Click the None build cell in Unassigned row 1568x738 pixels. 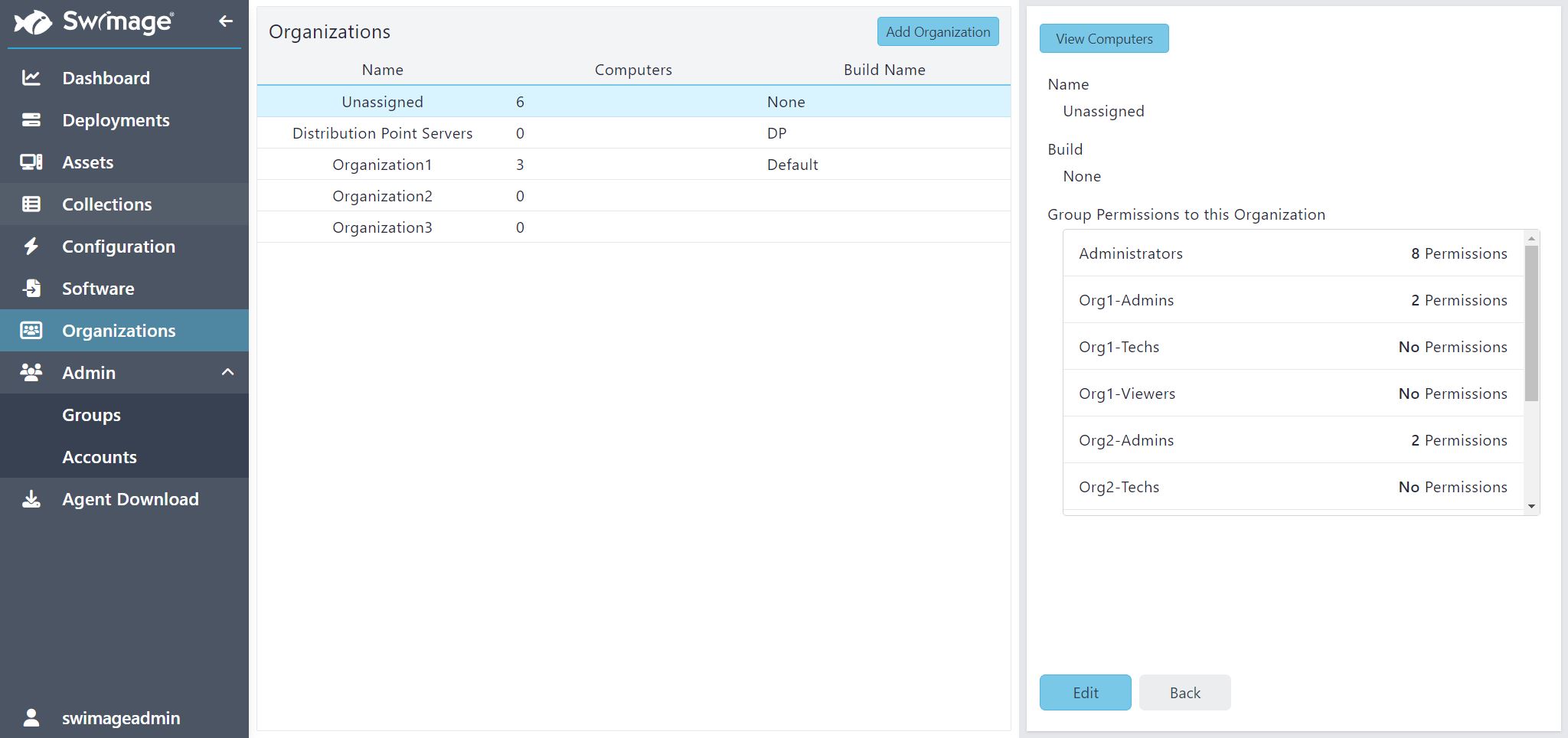(786, 102)
